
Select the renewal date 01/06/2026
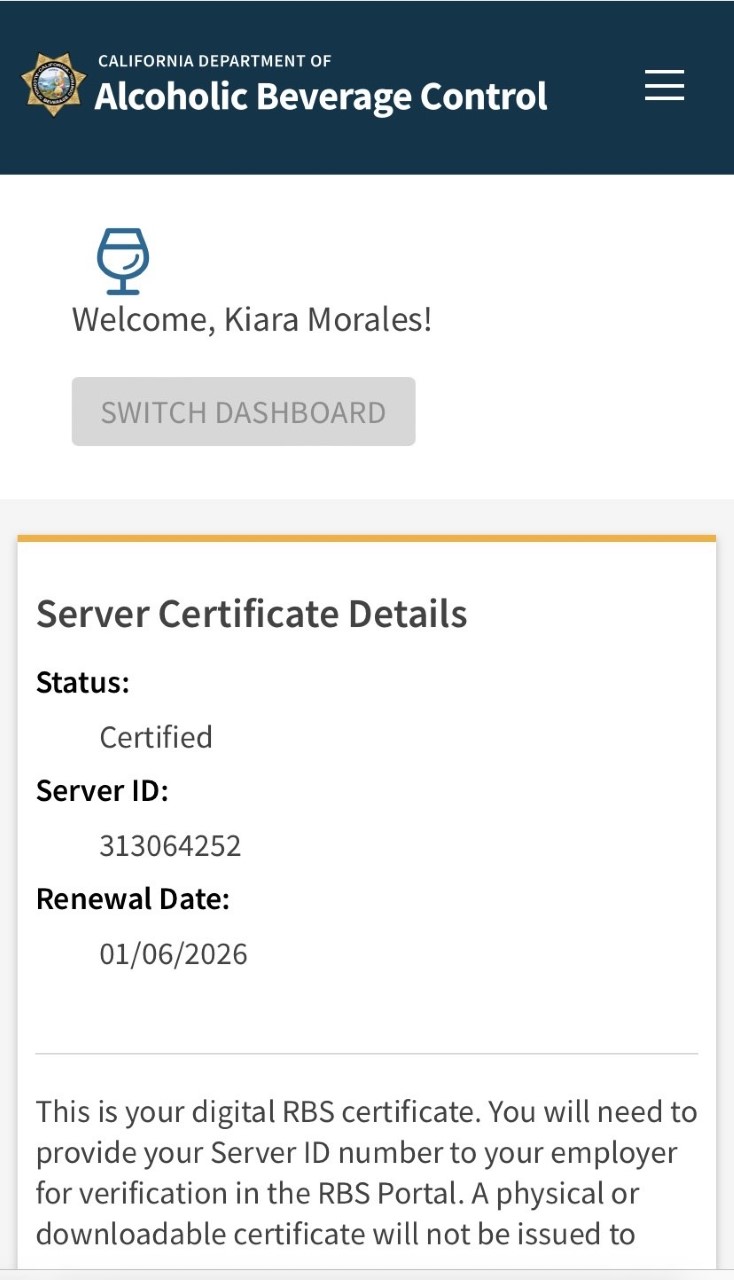click(x=173, y=954)
